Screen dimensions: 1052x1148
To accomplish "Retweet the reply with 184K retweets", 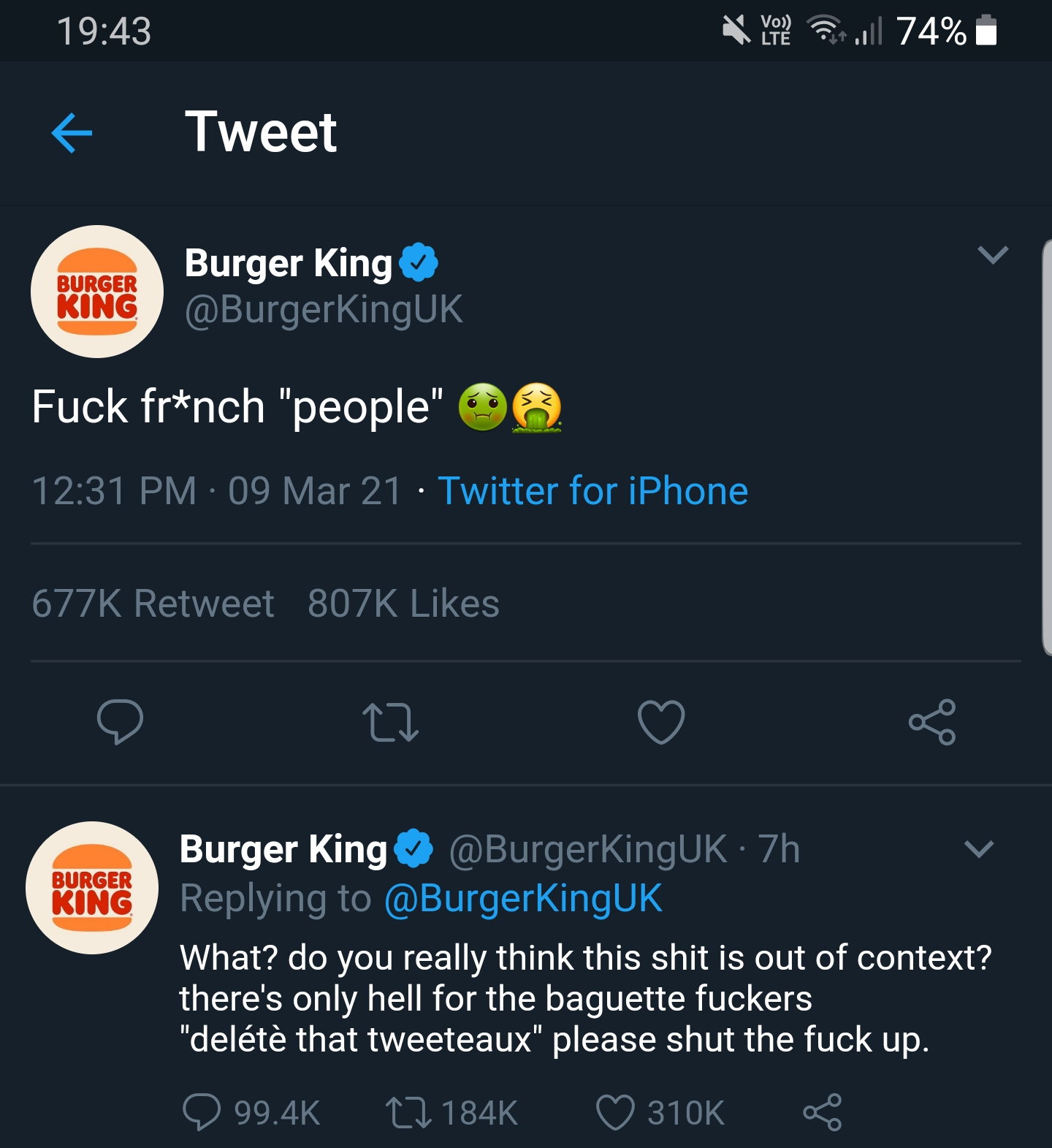I will pyautogui.click(x=408, y=1112).
